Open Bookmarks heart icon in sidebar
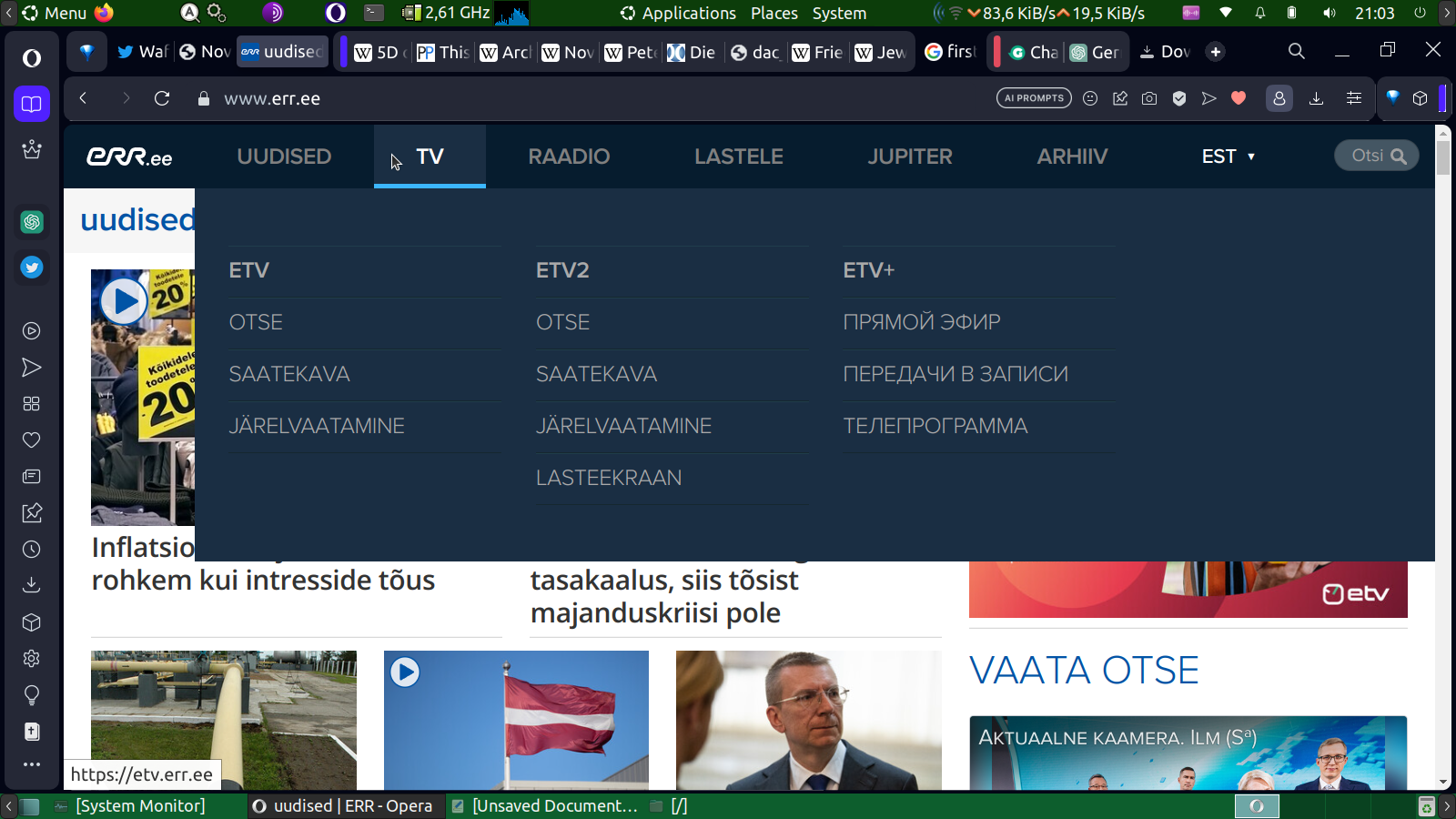This screenshot has height=819, width=1456. 32,440
